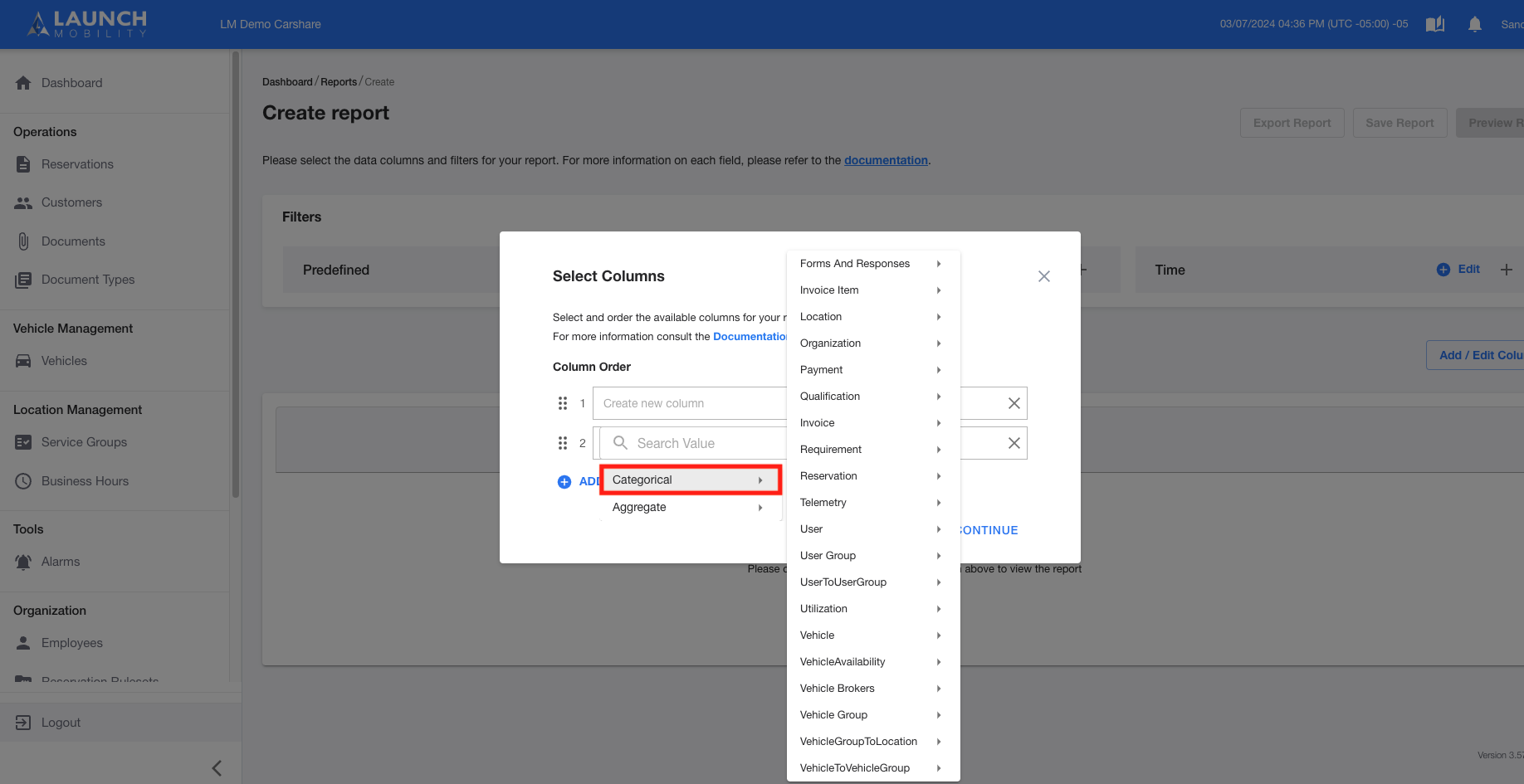Image resolution: width=1524 pixels, height=784 pixels.
Task: Click the blue plus Add icon
Action: point(564,482)
